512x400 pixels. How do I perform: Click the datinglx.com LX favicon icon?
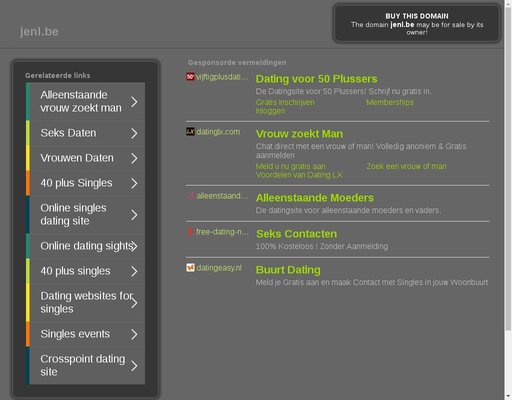pos(190,132)
